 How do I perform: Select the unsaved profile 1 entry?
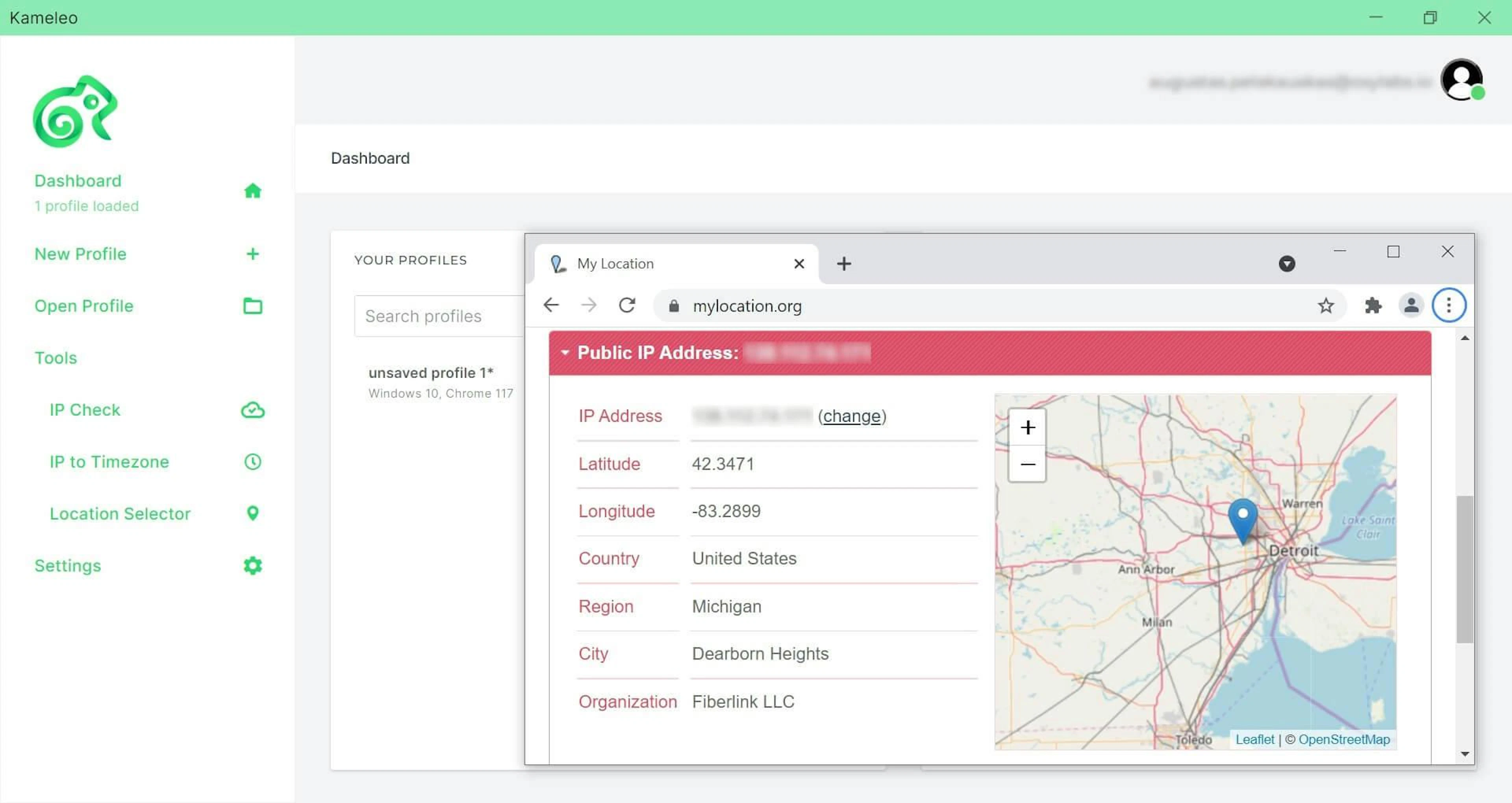tap(440, 383)
